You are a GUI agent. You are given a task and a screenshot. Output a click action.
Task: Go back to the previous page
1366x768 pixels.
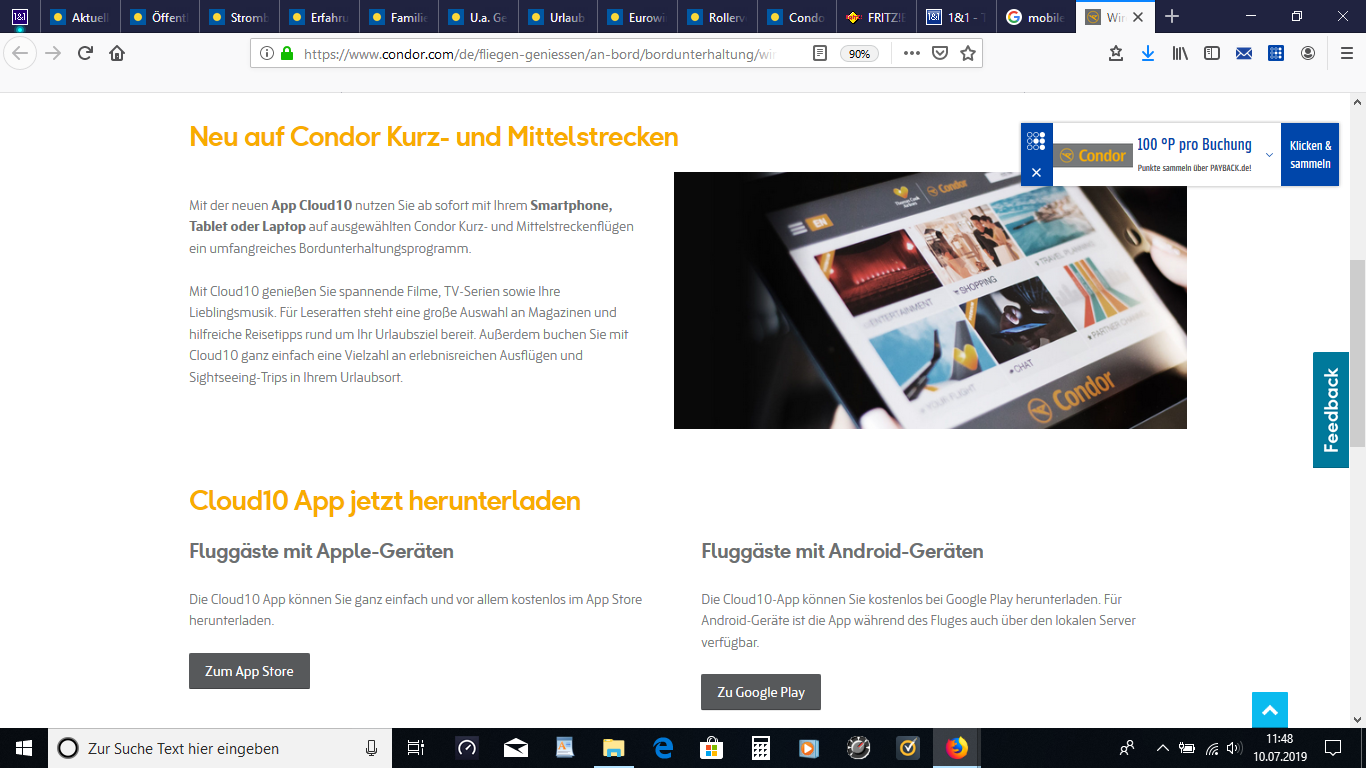[20, 53]
